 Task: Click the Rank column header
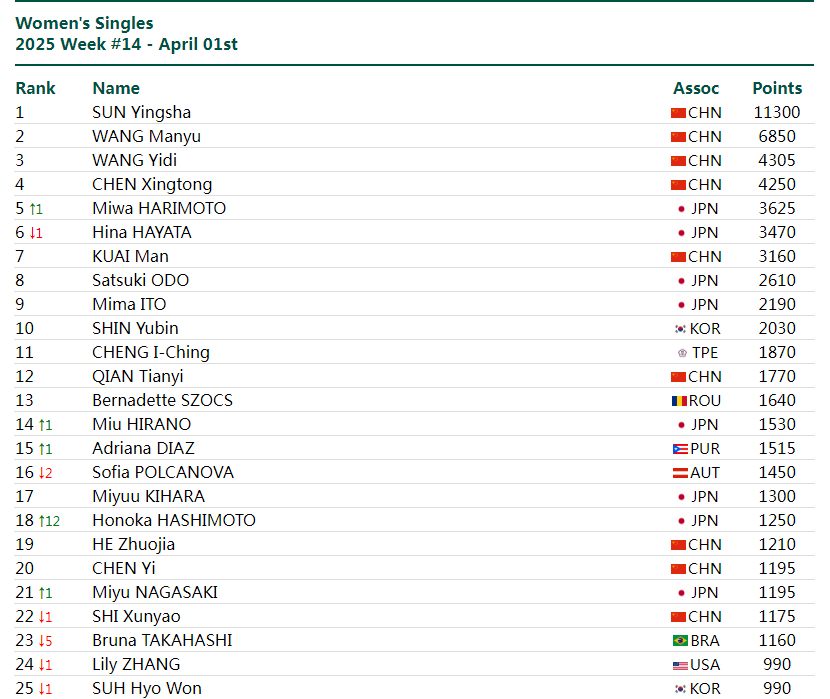click(35, 88)
